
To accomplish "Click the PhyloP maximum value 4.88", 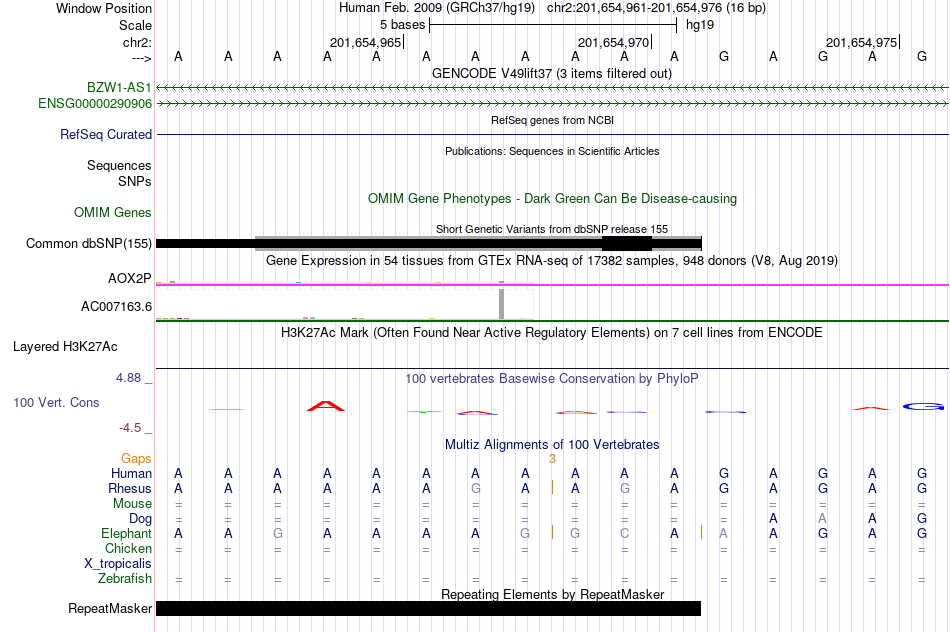I will (x=128, y=378).
